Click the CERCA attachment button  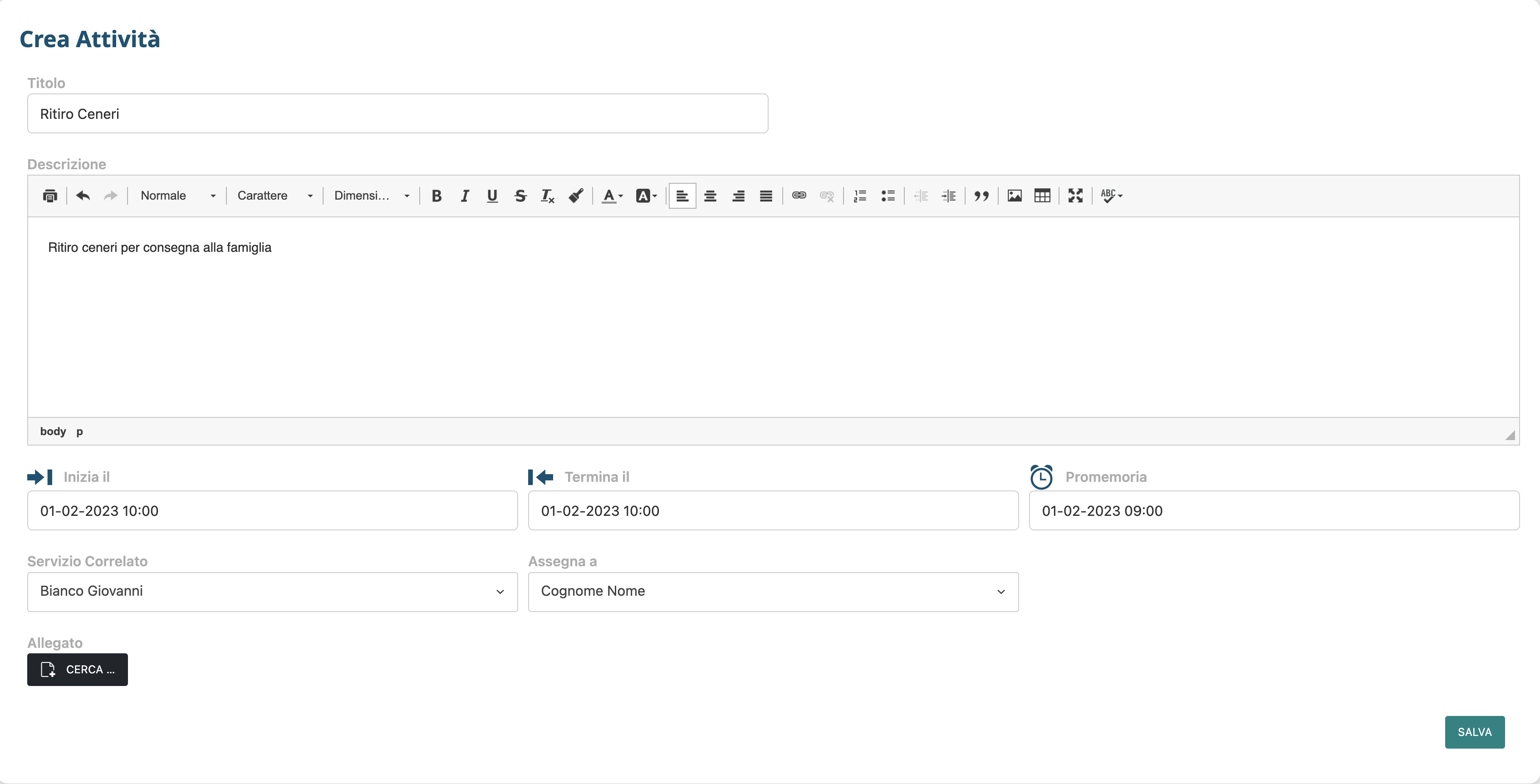(77, 669)
